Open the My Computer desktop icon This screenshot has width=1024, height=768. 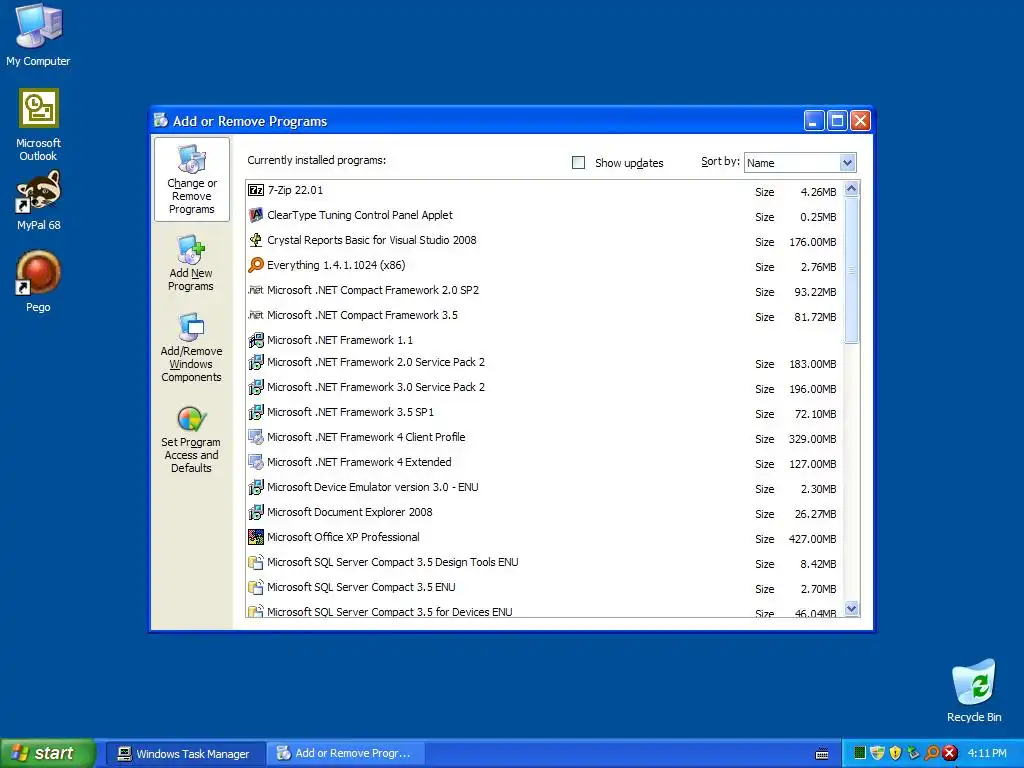pyautogui.click(x=39, y=35)
